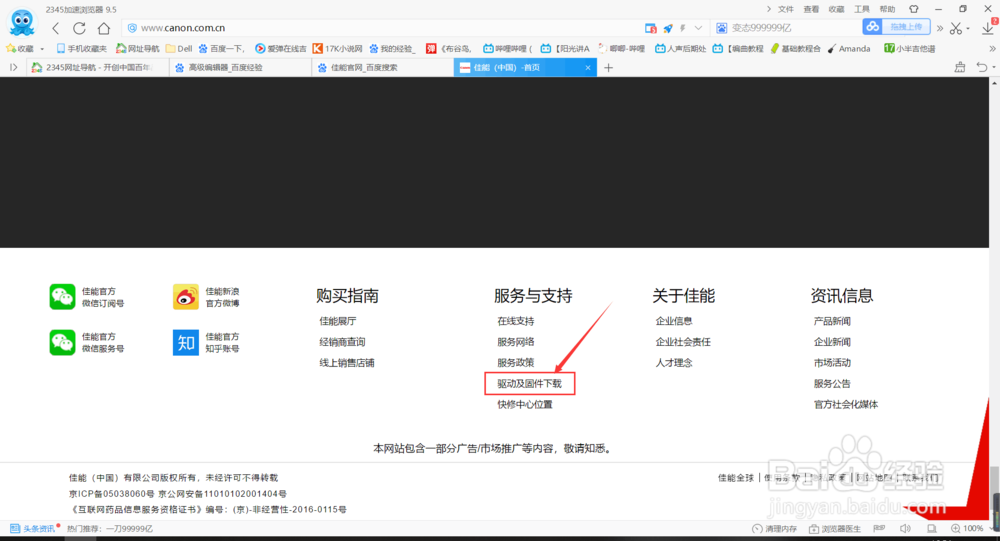The height and width of the screenshot is (541, 1000).
Task: Click the Baidu paw search engine icon
Action: click(721, 28)
